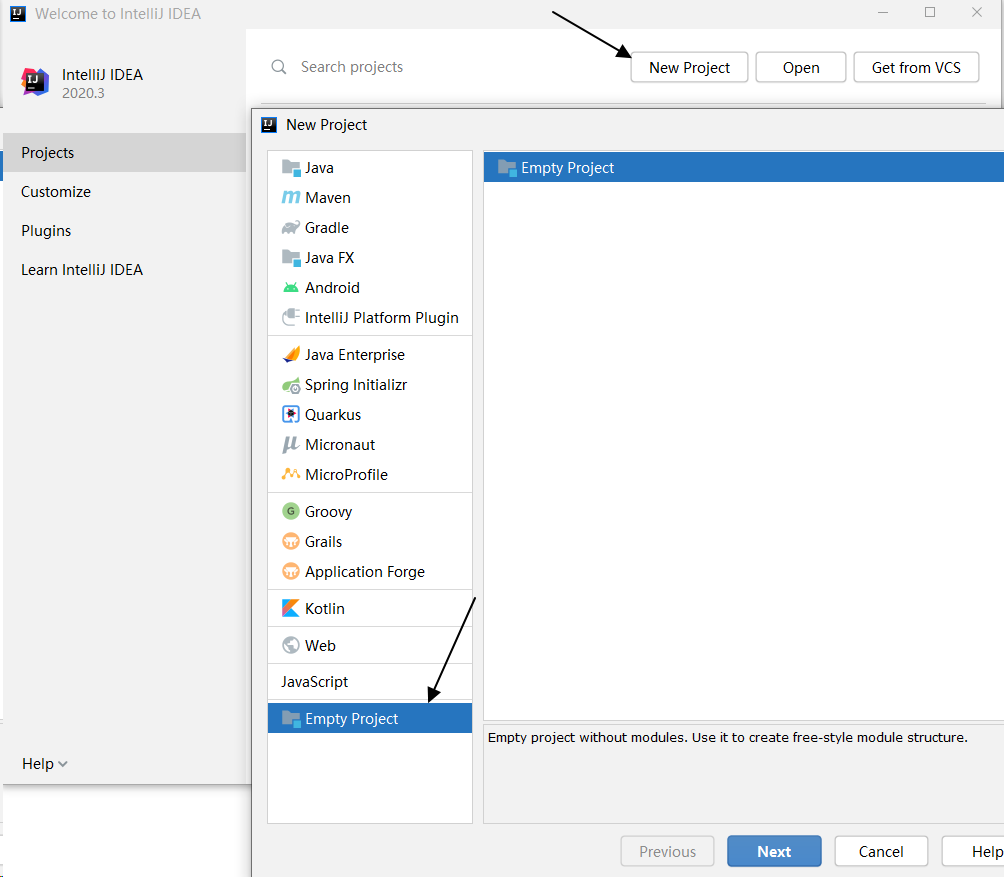Click the New Project button in Welcome window
Viewport: 1004px width, 877px height.
[689, 67]
